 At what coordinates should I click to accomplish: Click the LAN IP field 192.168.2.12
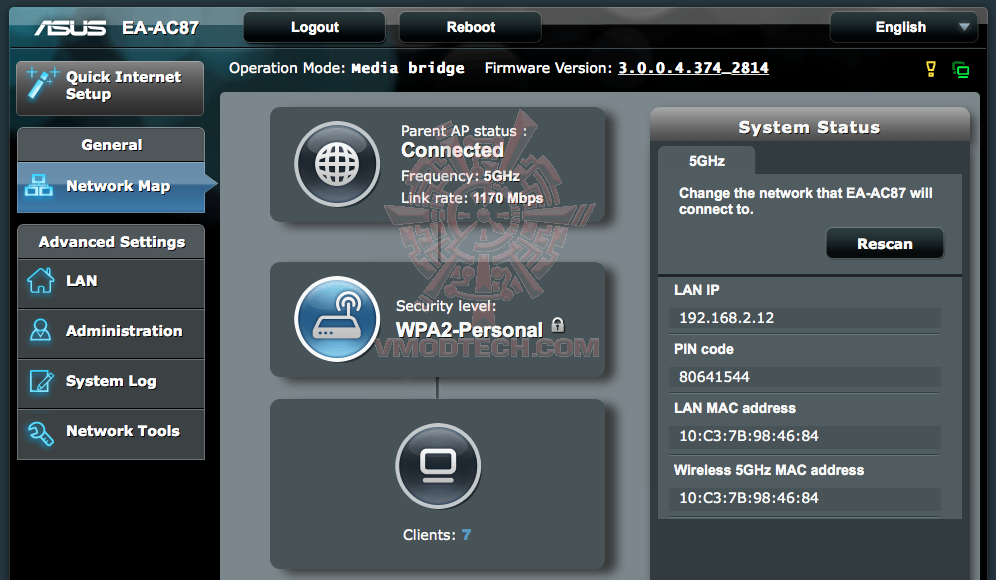(804, 318)
